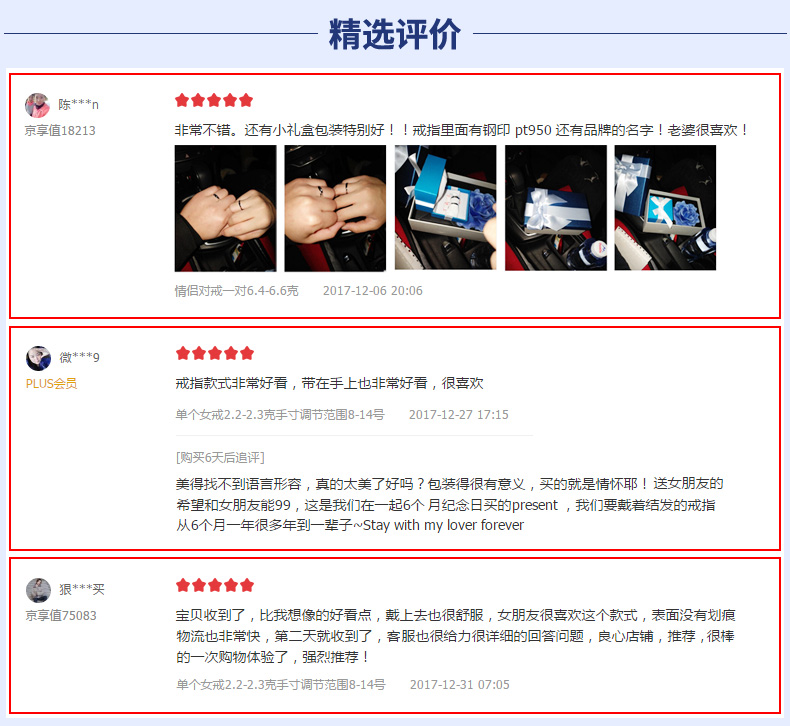Viewport: 790px width, 726px height.
Task: Click the username 陈***n
Action: pyautogui.click(x=78, y=105)
